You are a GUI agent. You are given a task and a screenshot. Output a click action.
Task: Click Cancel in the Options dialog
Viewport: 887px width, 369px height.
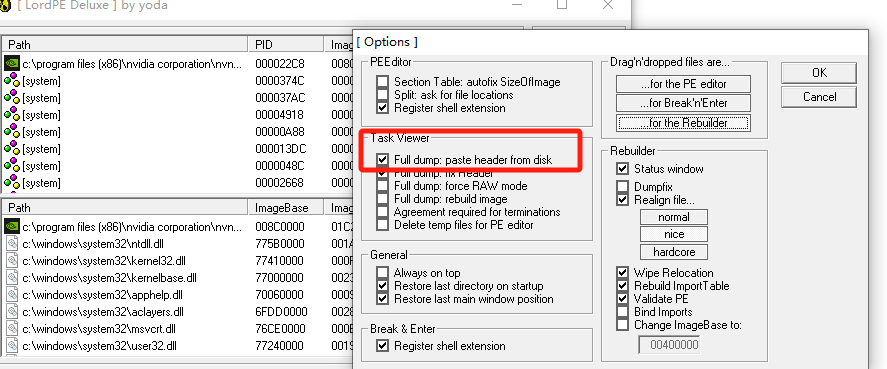point(819,97)
